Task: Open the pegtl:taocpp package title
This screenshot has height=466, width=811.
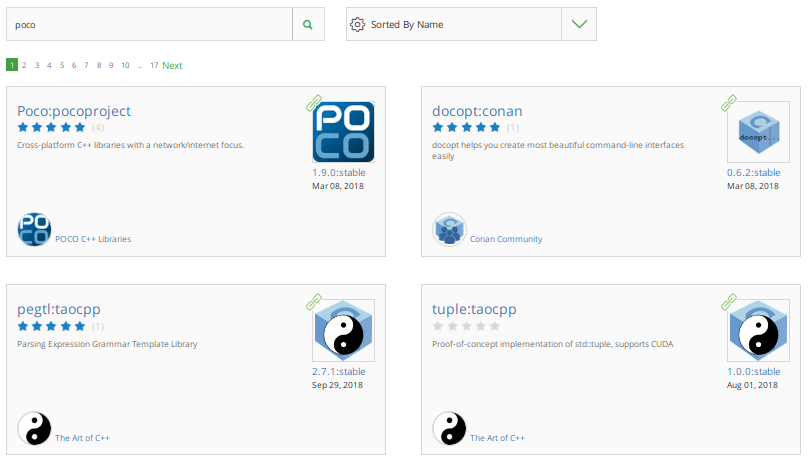Action: [x=59, y=309]
